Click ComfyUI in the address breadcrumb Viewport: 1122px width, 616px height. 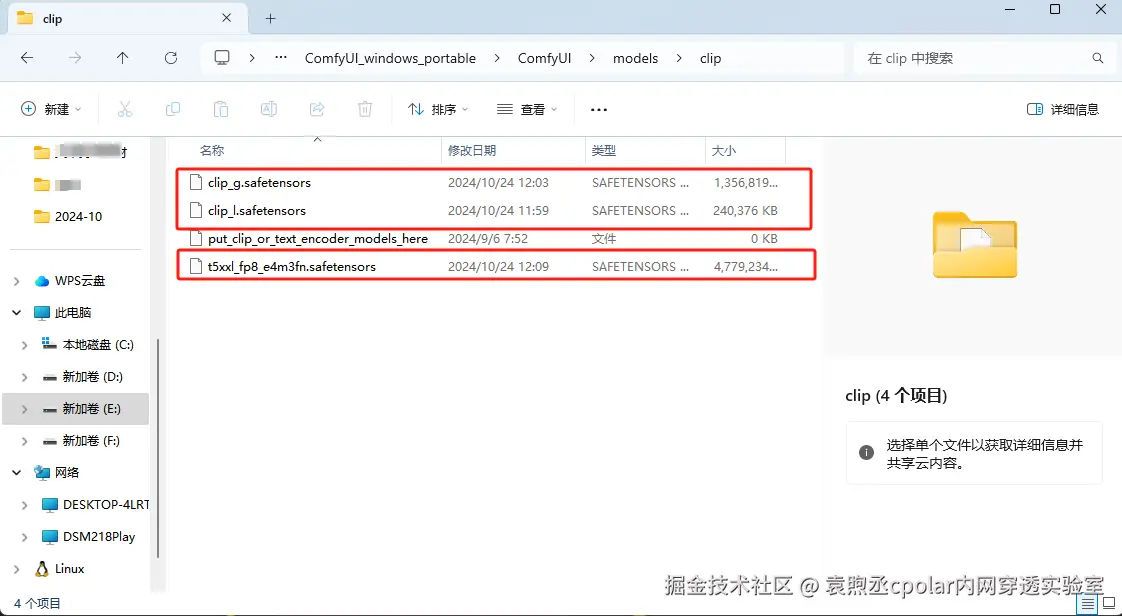point(545,59)
